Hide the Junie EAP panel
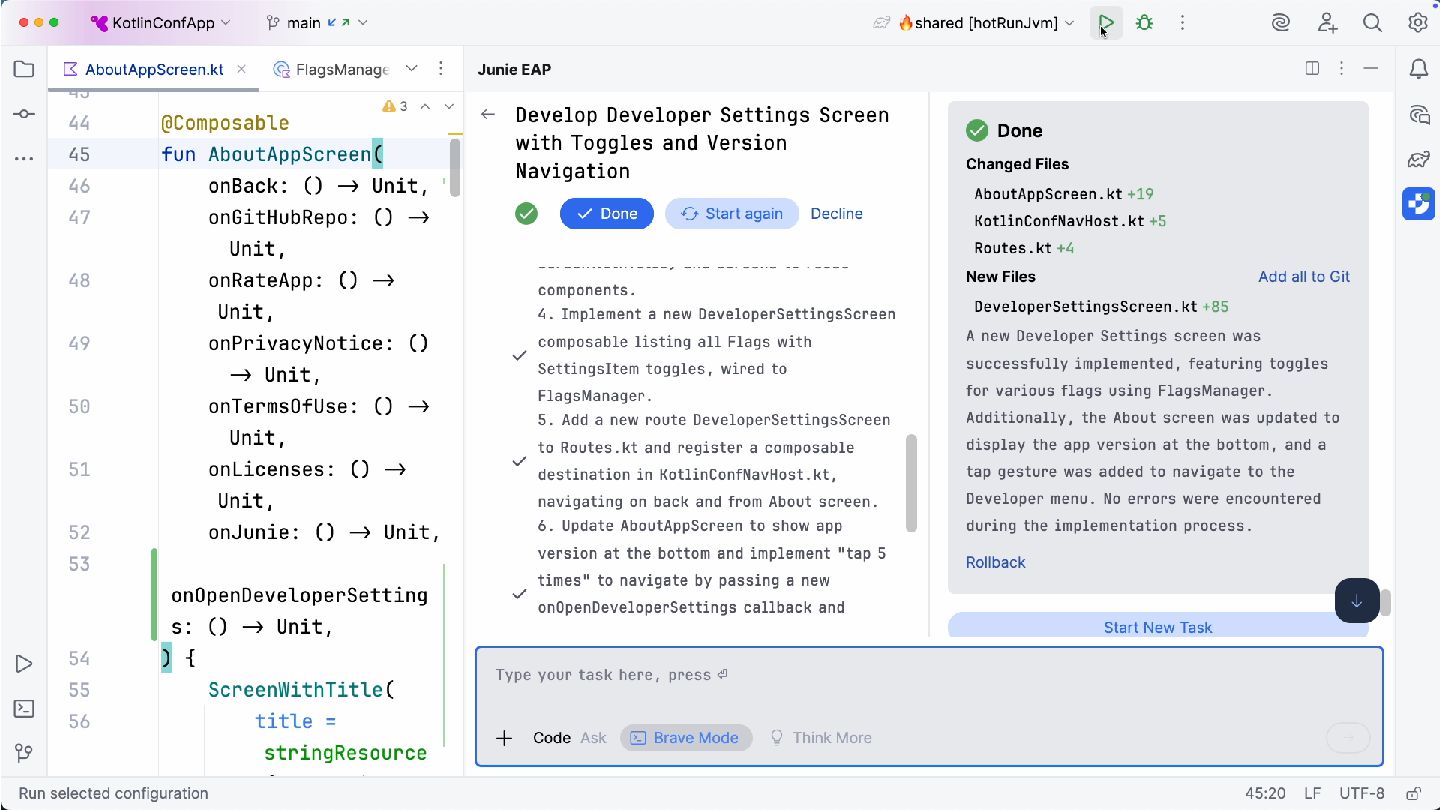Viewport: 1440px width, 810px height. (x=1371, y=68)
